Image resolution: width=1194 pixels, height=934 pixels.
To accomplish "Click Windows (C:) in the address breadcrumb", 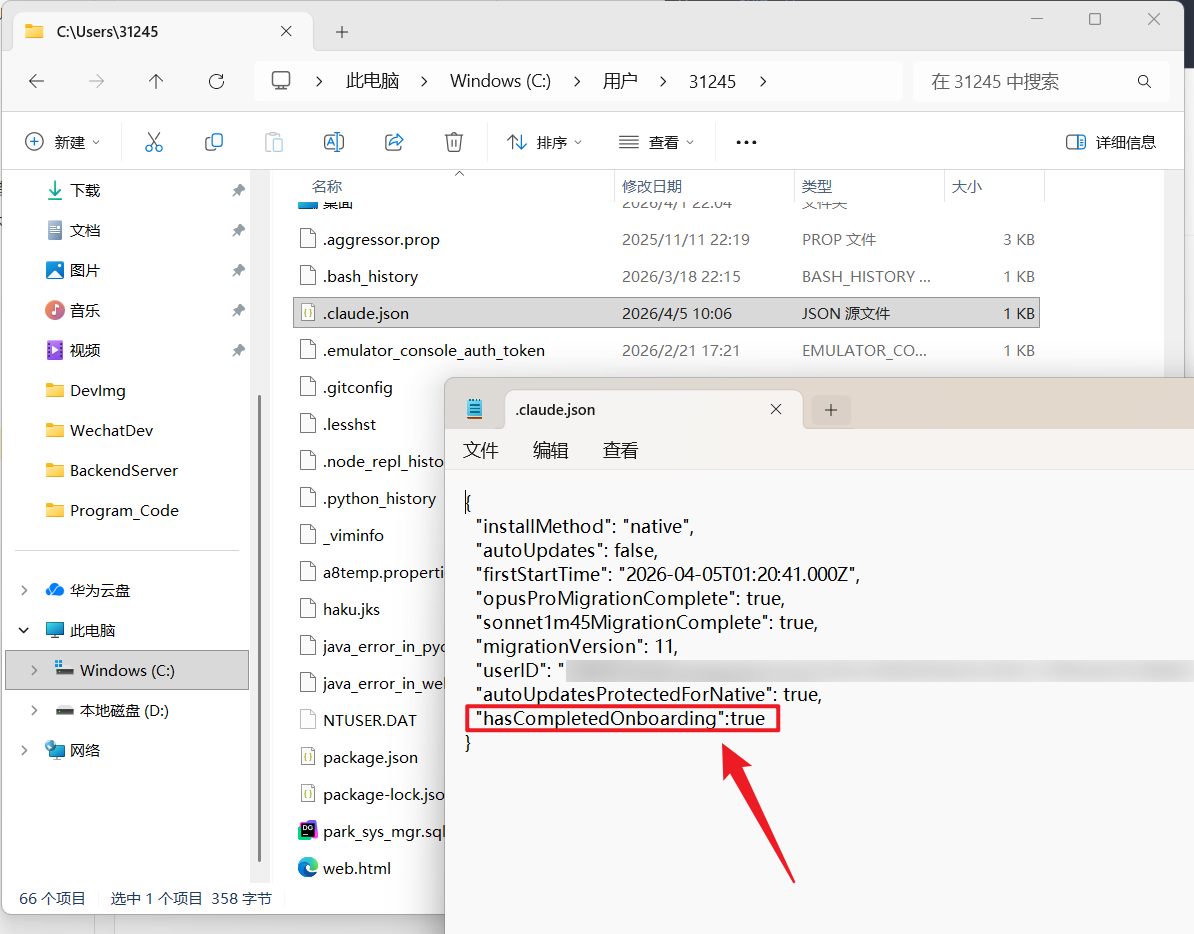I will (x=500, y=81).
